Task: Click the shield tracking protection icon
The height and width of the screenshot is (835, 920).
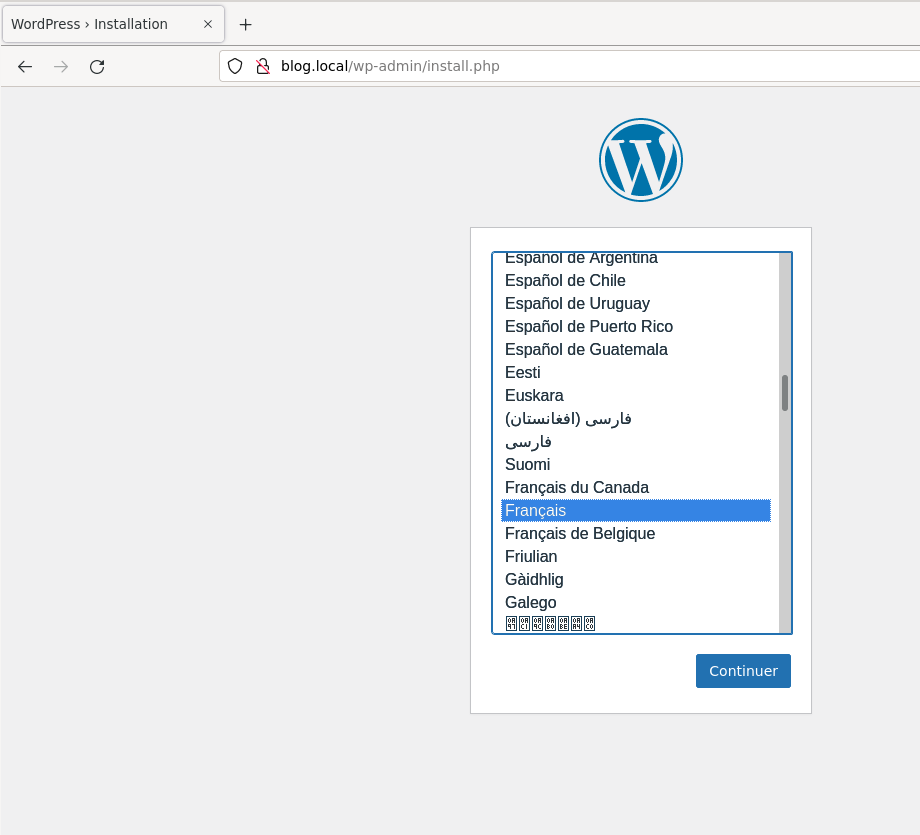Action: coord(235,67)
